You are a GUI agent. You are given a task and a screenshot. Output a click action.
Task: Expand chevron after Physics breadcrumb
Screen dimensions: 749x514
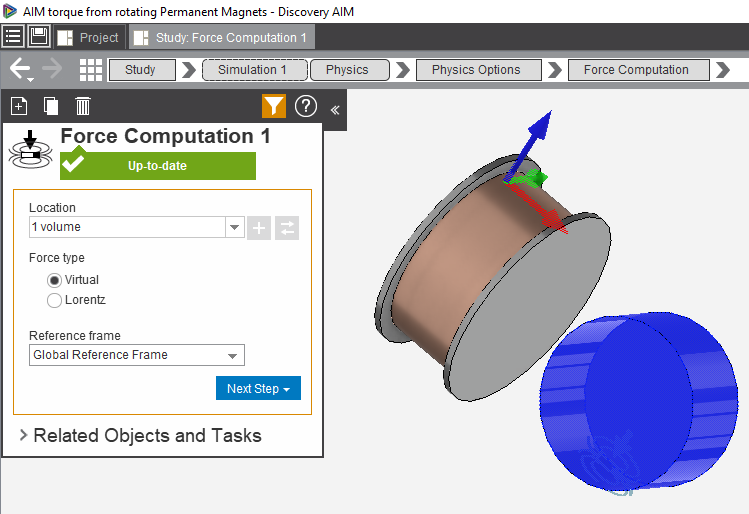[x=403, y=70]
